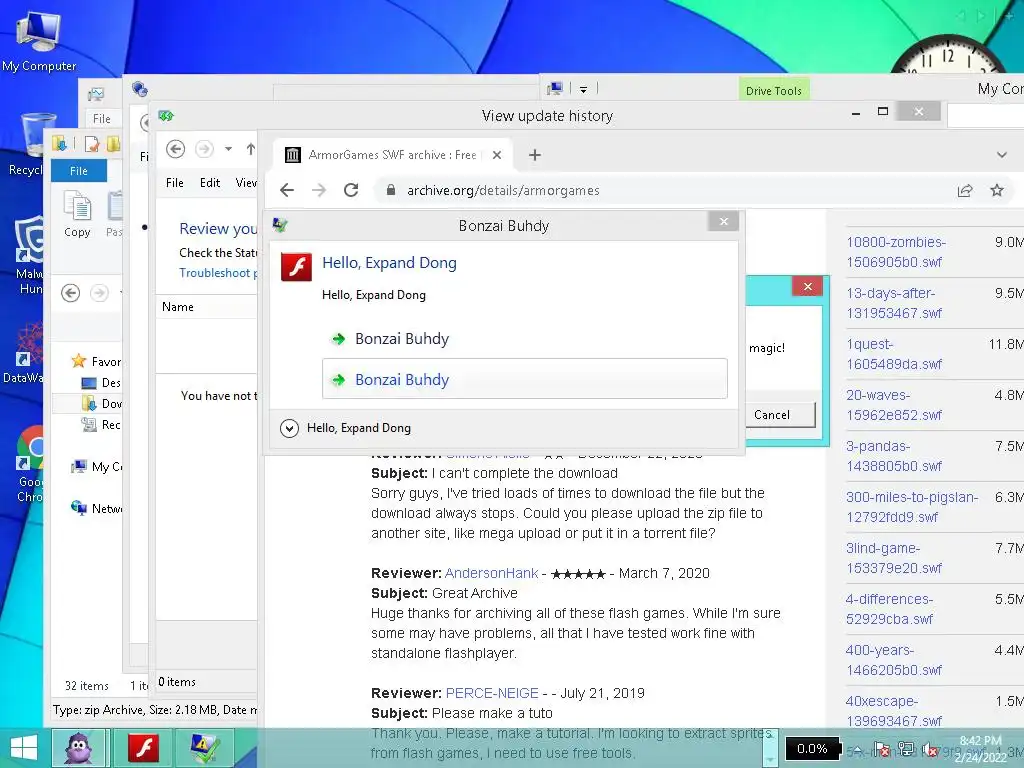1024x768 pixels.
Task: Click the network alert tray icon
Action: tap(906, 749)
